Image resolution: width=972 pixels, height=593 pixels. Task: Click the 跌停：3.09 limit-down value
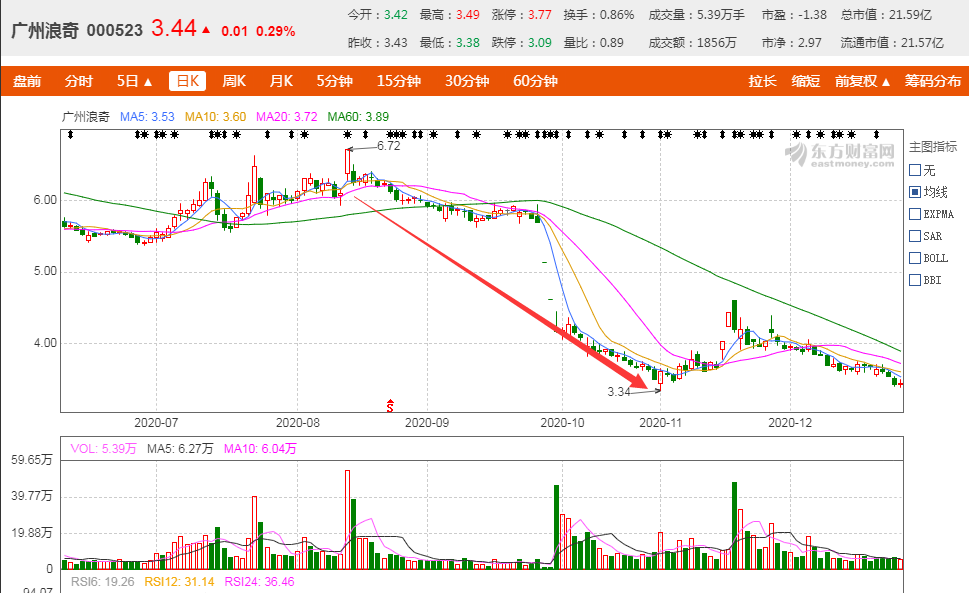[521, 43]
